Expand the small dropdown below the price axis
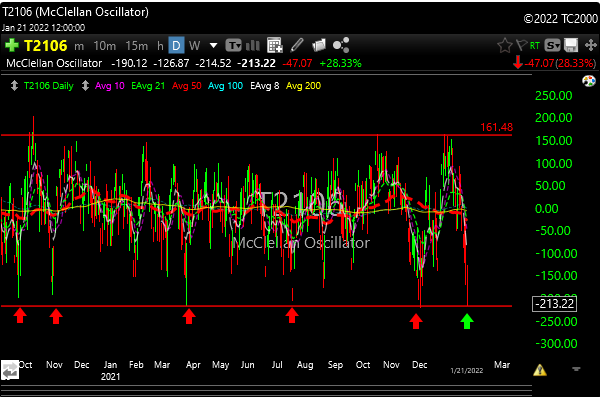The height and width of the screenshot is (397, 600). point(576,369)
